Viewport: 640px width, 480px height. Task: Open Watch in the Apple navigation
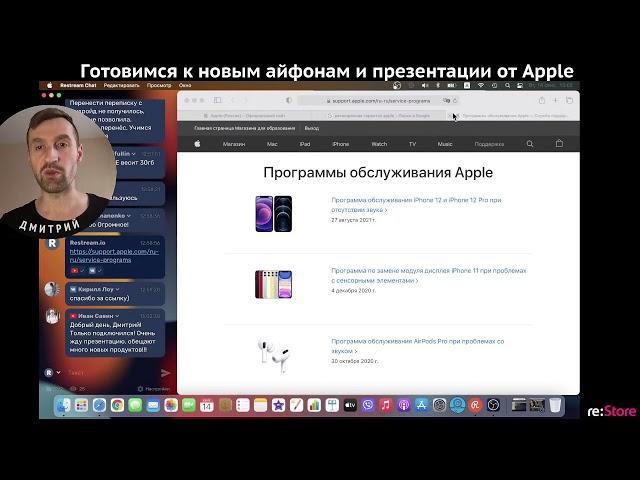pos(379,144)
